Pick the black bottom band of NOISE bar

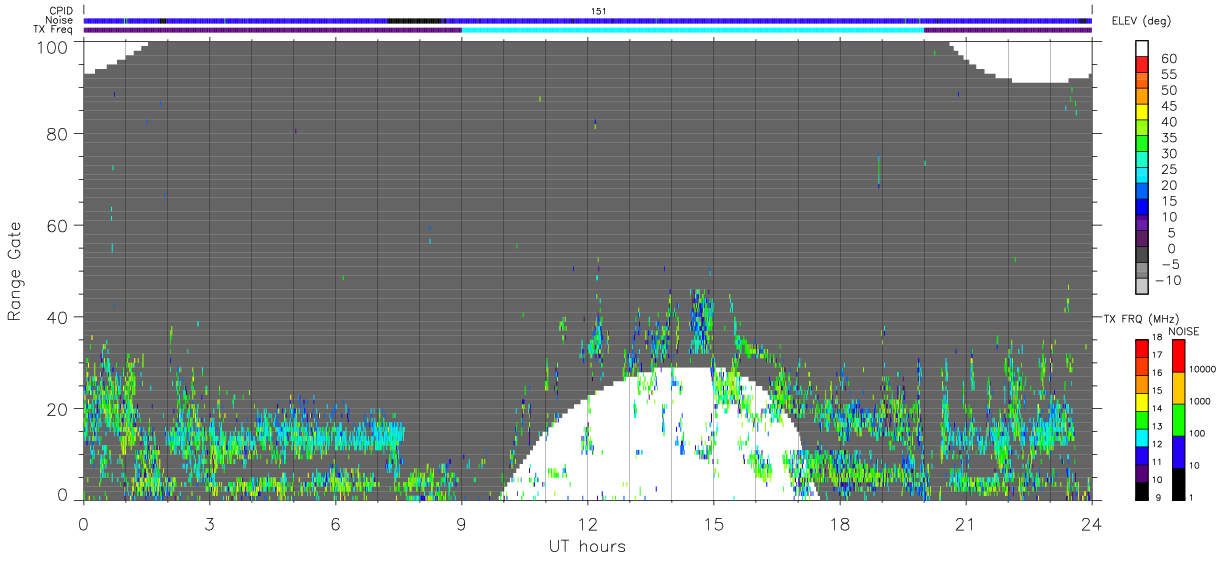point(1179,483)
